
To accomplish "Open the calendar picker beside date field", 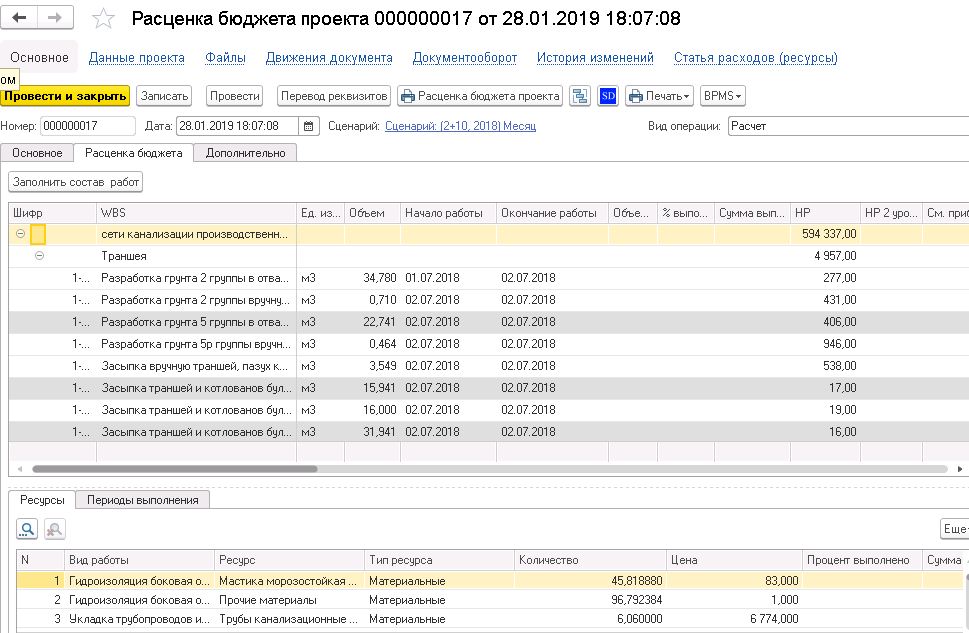I will 309,126.
